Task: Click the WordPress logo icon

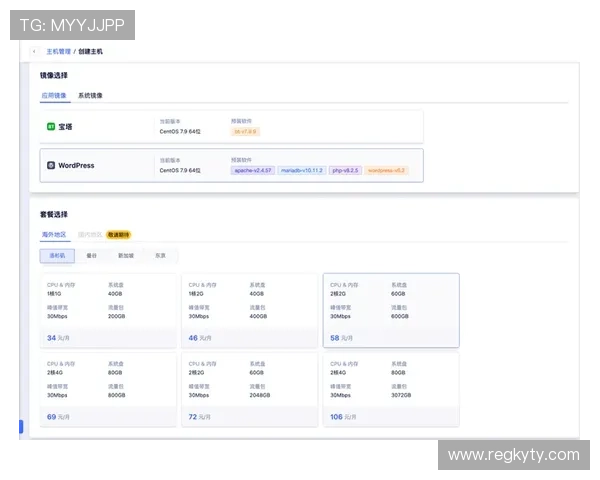Action: coord(51,165)
